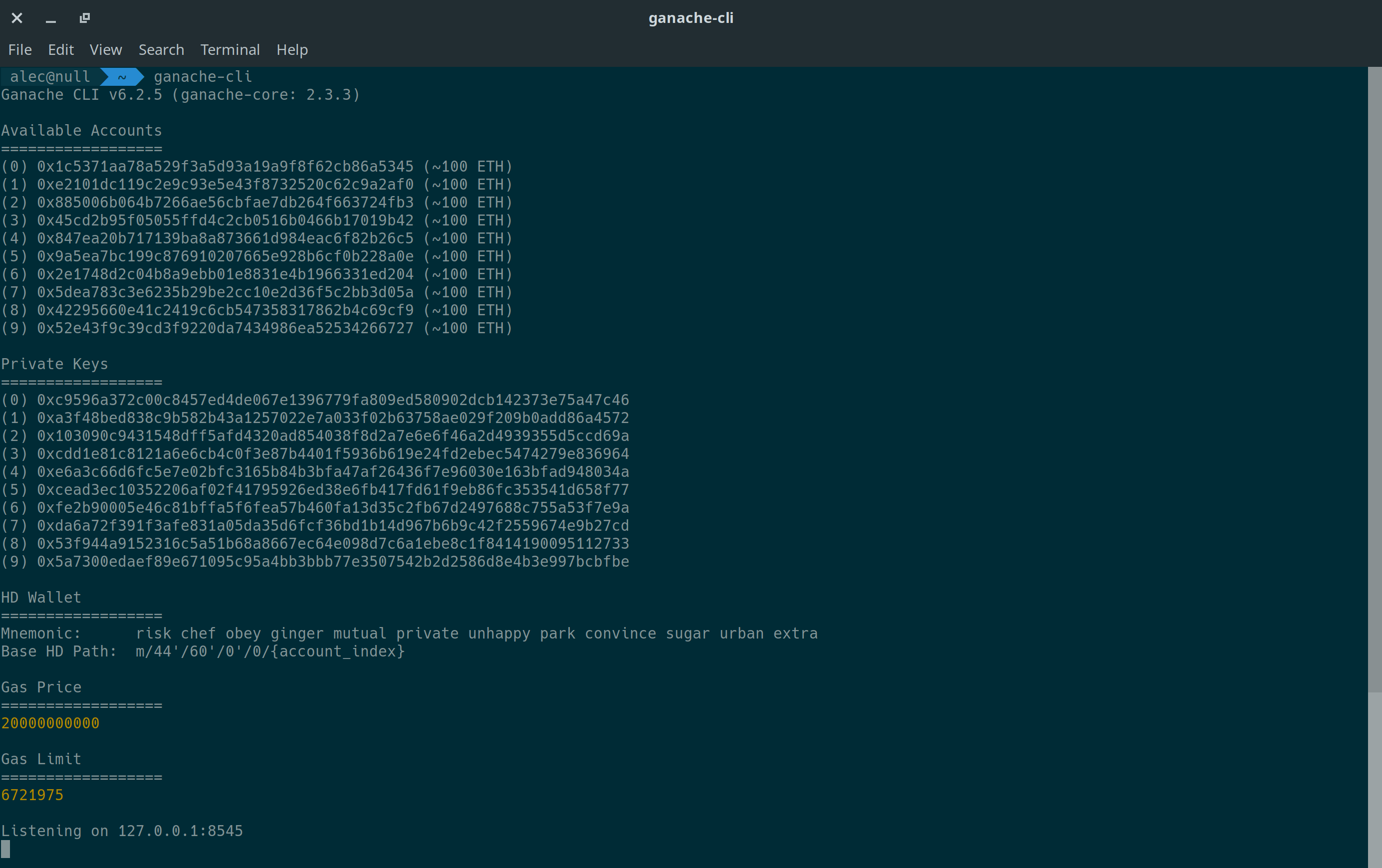Click the gas limit value 6721975
This screenshot has height=868, width=1382.
tap(32, 795)
